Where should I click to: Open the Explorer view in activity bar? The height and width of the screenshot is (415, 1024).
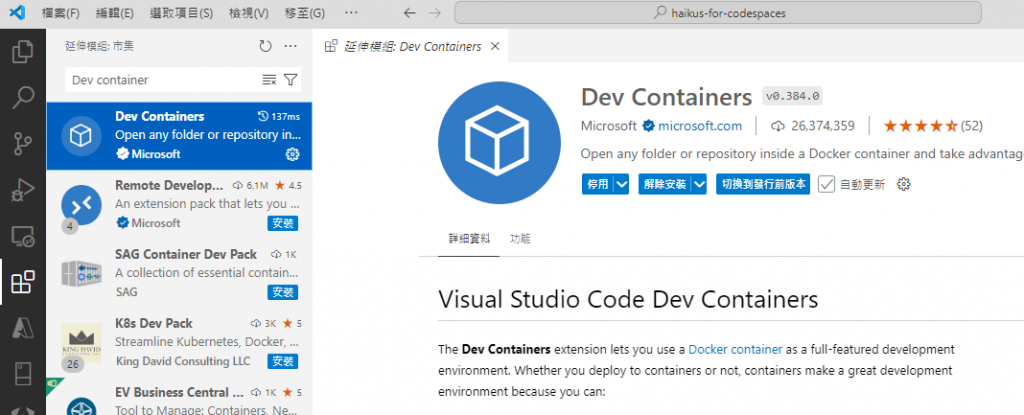click(x=22, y=52)
